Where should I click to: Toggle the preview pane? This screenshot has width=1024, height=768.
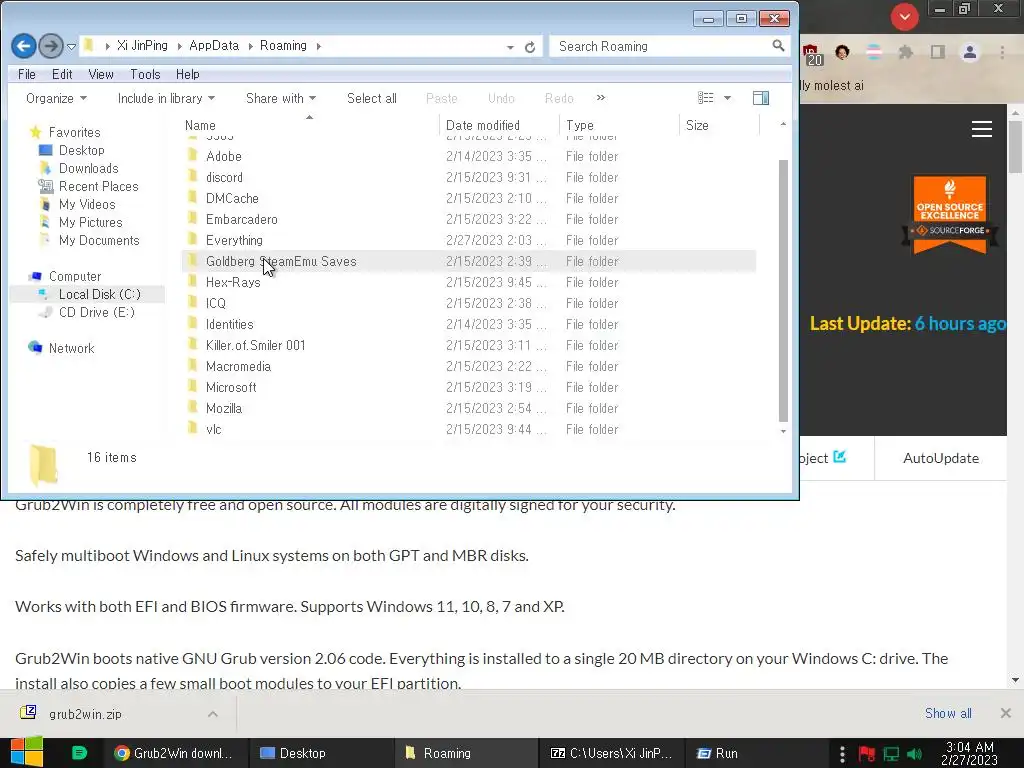coord(761,98)
